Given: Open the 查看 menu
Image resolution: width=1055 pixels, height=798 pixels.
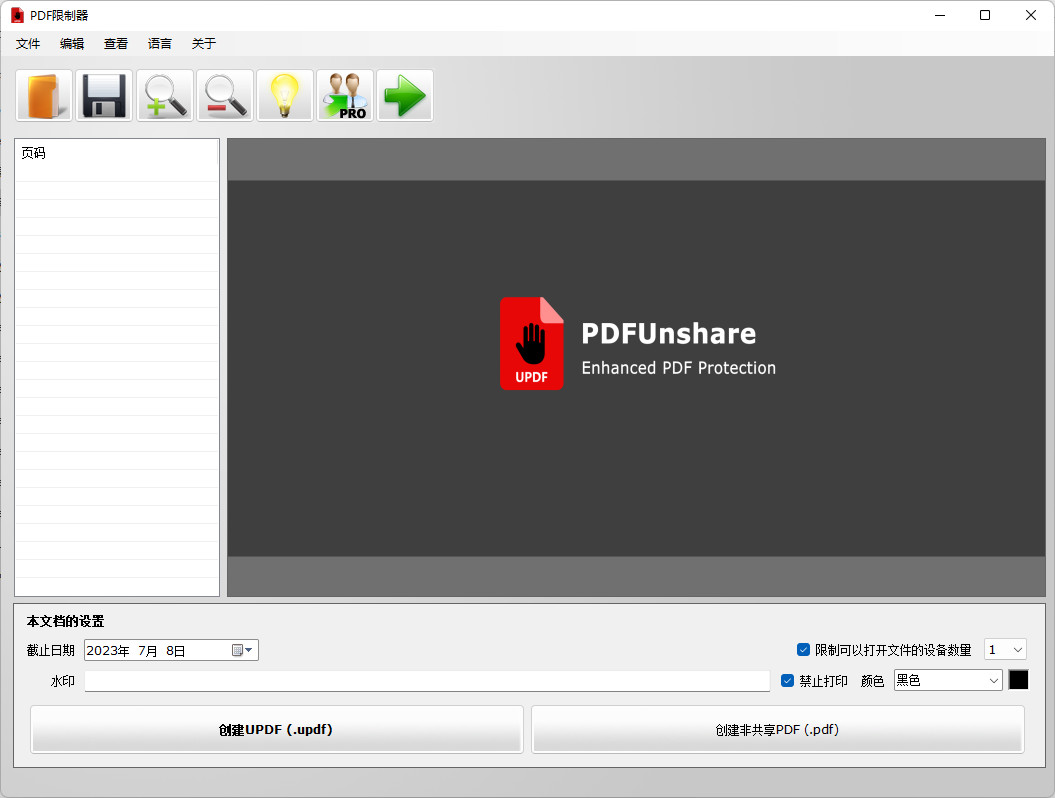Looking at the screenshot, I should pyautogui.click(x=116, y=44).
